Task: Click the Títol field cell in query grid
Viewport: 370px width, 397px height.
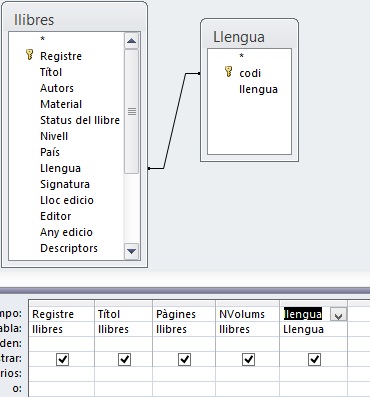Action: [123, 314]
